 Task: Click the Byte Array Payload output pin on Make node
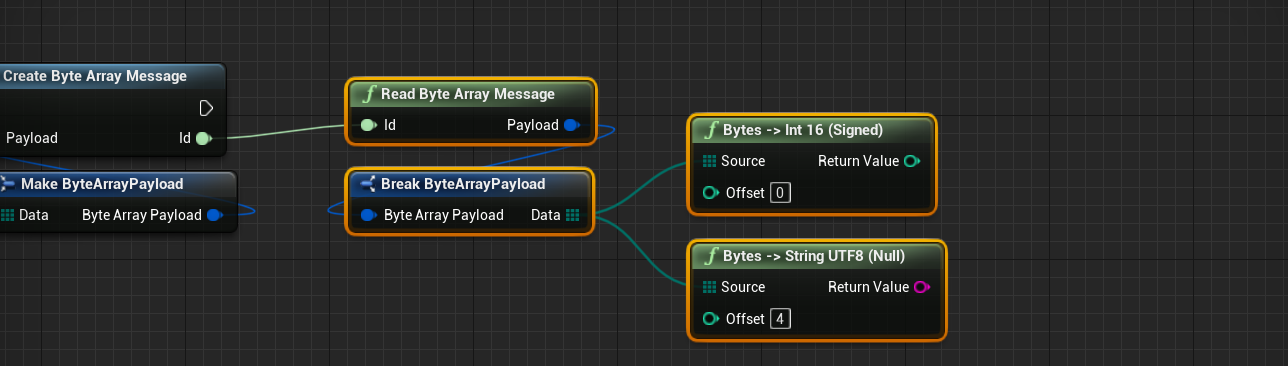pyautogui.click(x=214, y=215)
